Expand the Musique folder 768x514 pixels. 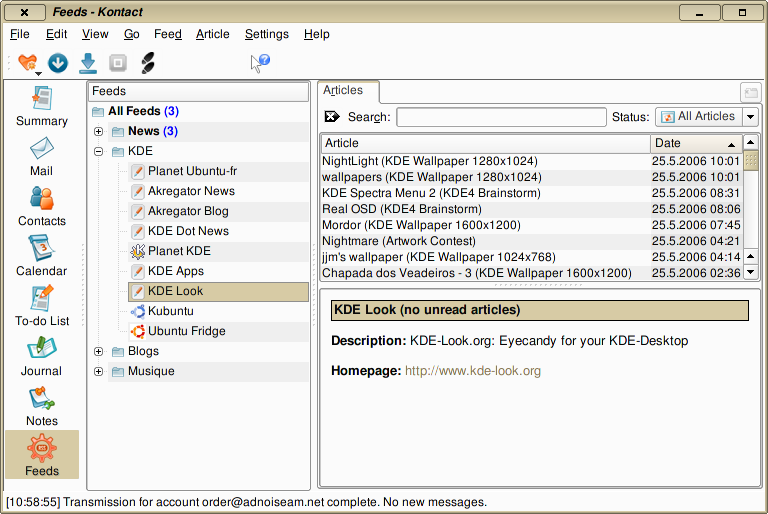(98, 371)
